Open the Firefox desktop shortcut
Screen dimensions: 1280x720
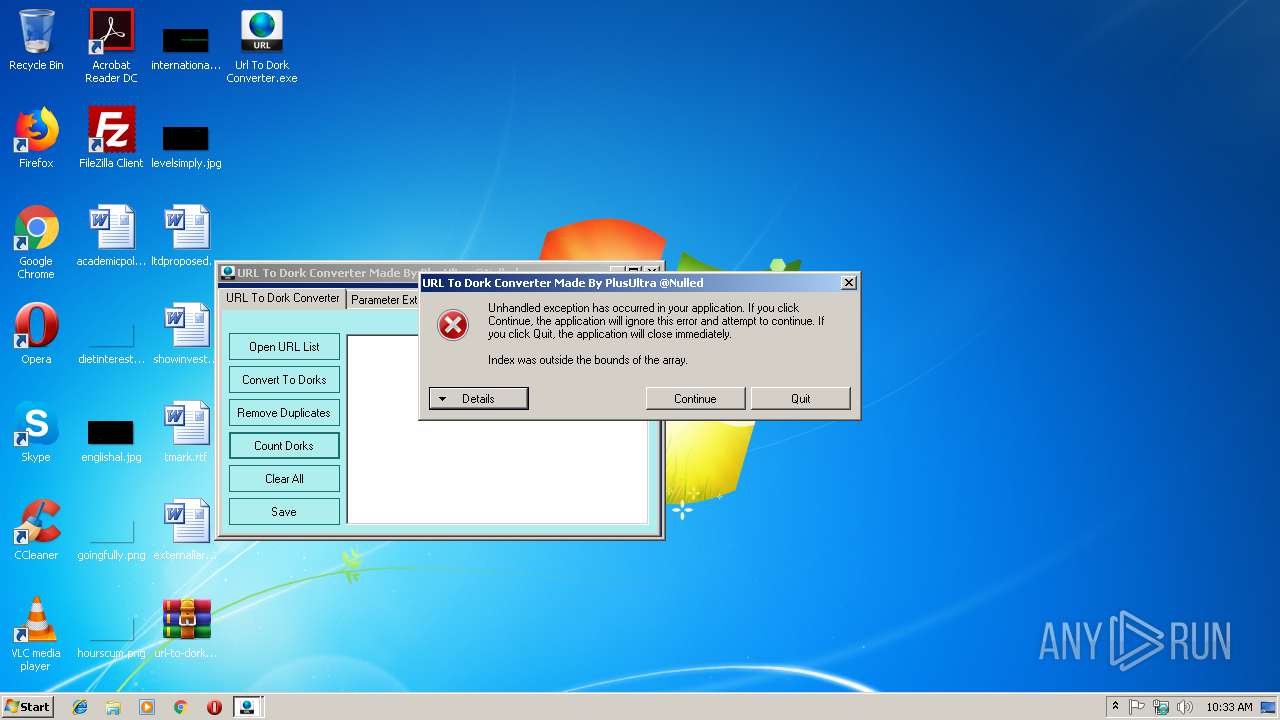(x=36, y=138)
